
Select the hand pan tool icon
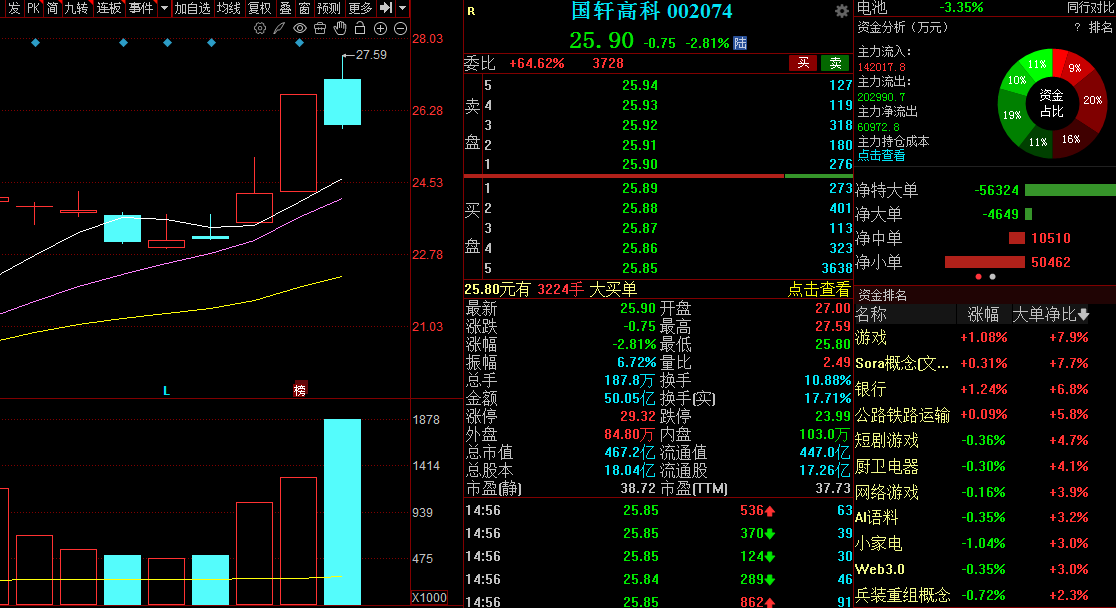tap(340, 28)
